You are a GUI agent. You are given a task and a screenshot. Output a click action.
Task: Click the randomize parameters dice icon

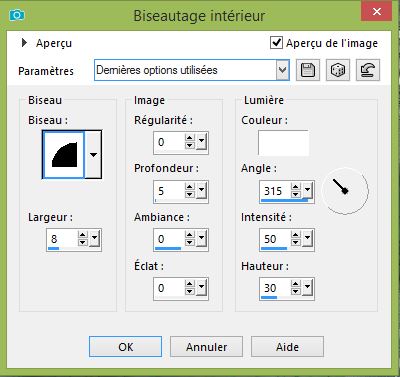pyautogui.click(x=338, y=70)
